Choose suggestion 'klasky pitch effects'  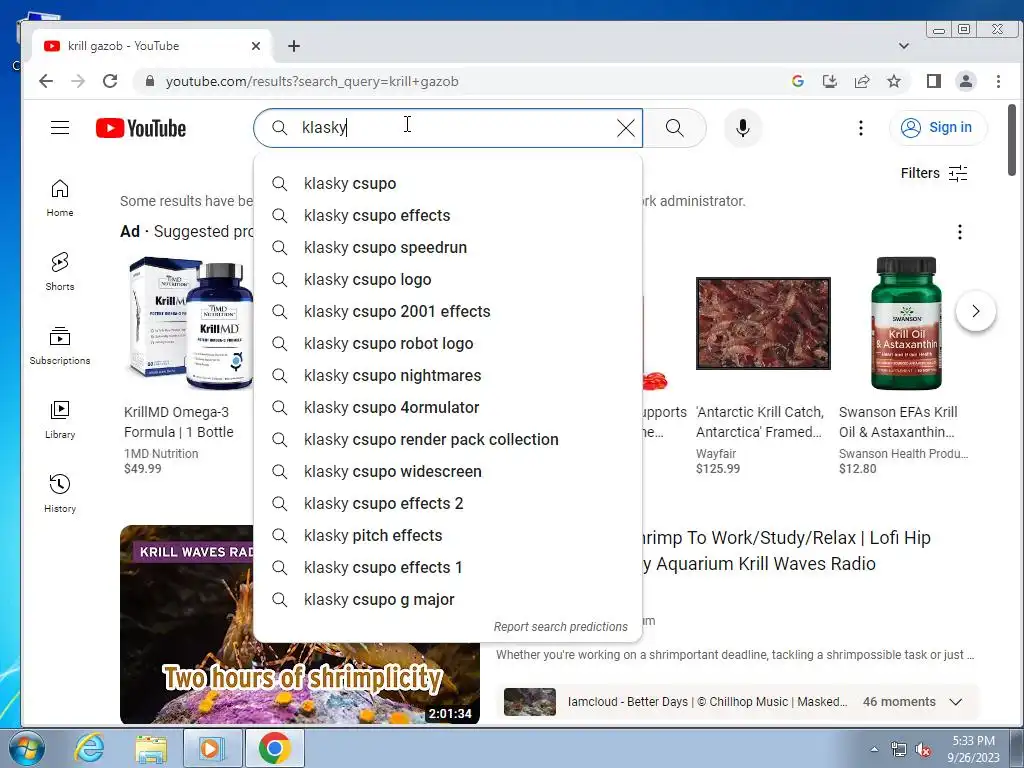tap(448, 536)
